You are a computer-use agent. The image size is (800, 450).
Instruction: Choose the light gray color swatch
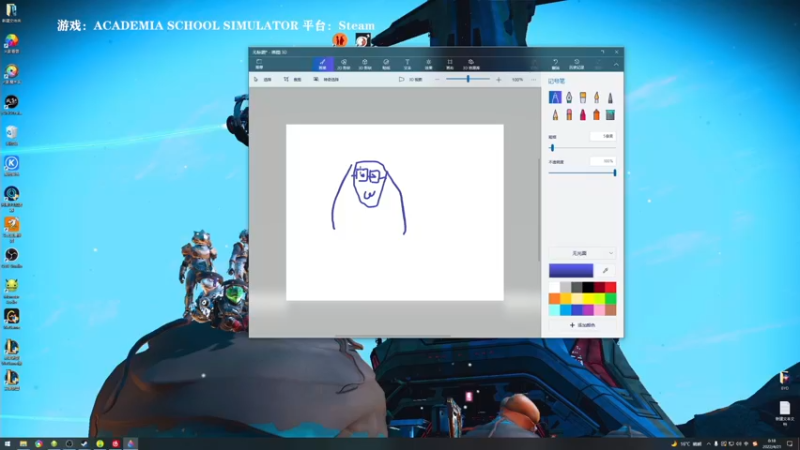pos(566,287)
